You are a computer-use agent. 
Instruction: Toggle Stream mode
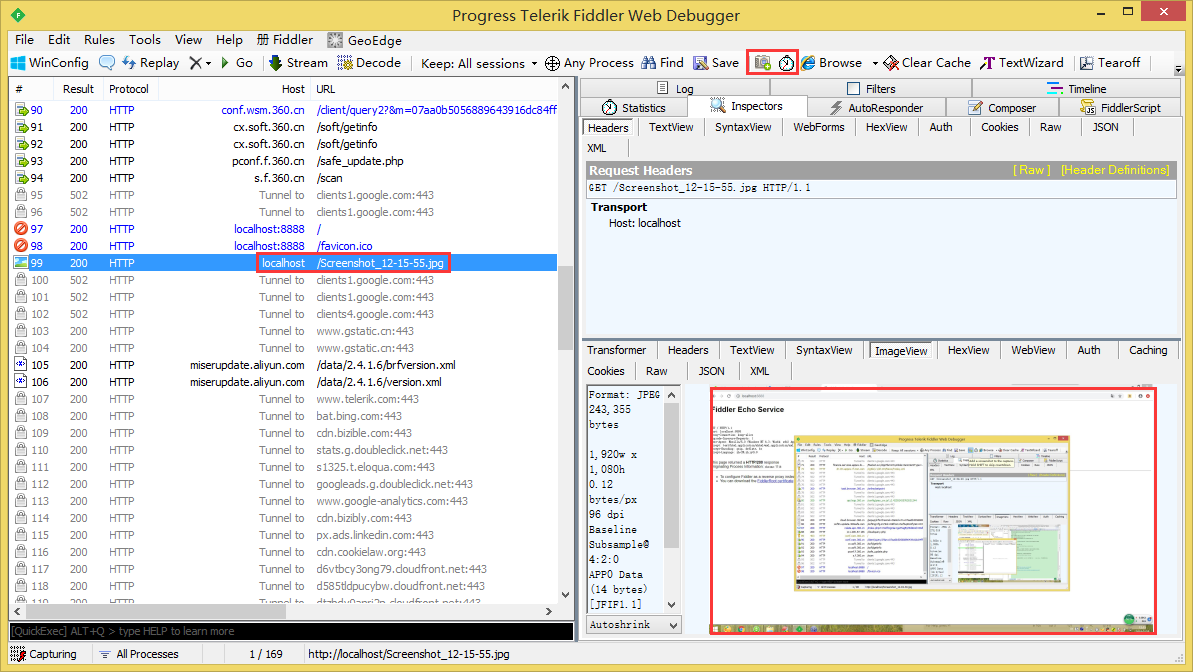coord(298,63)
